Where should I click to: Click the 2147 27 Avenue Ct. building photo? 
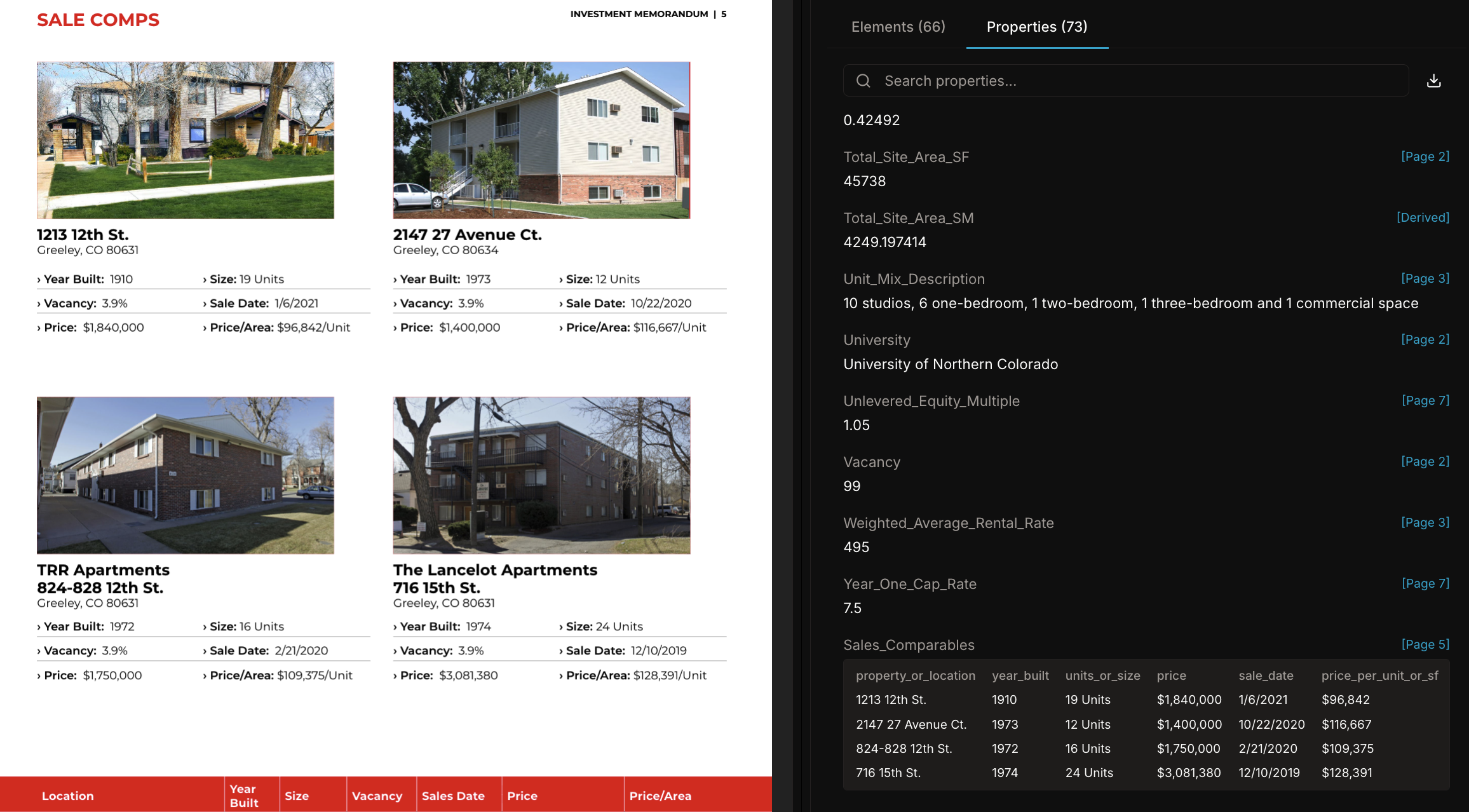coord(541,140)
